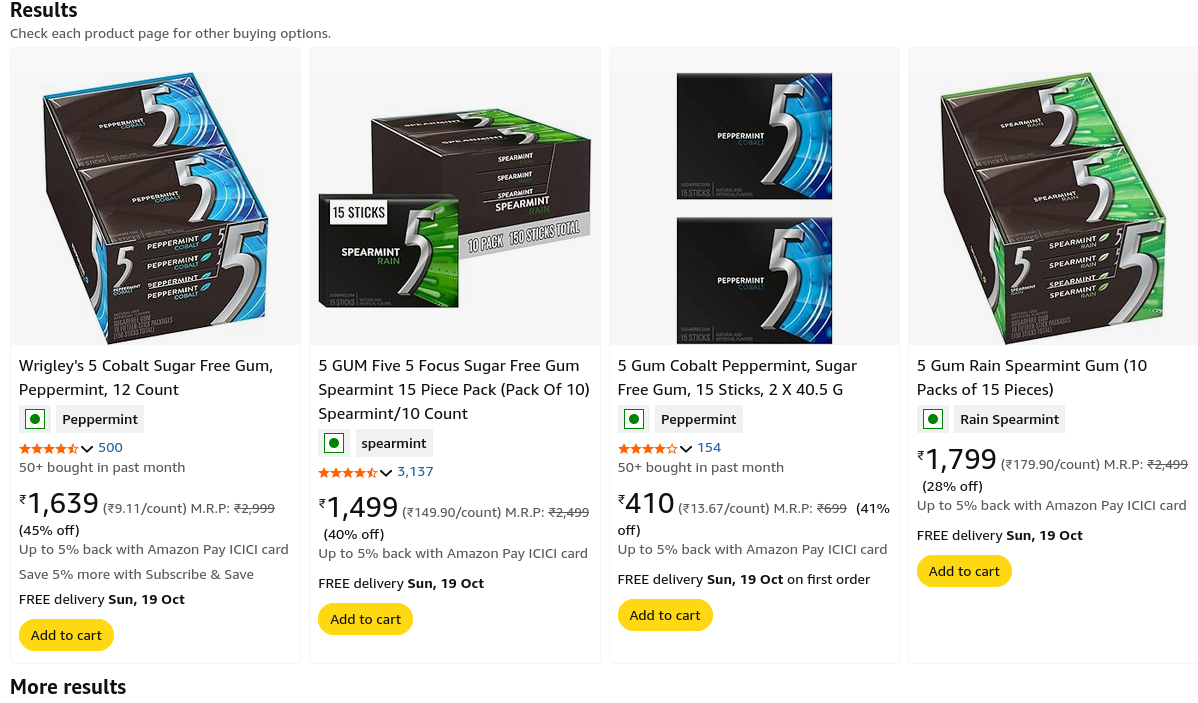
Task: Add 5 Gum Rain Spearmint to cart
Action: (964, 571)
